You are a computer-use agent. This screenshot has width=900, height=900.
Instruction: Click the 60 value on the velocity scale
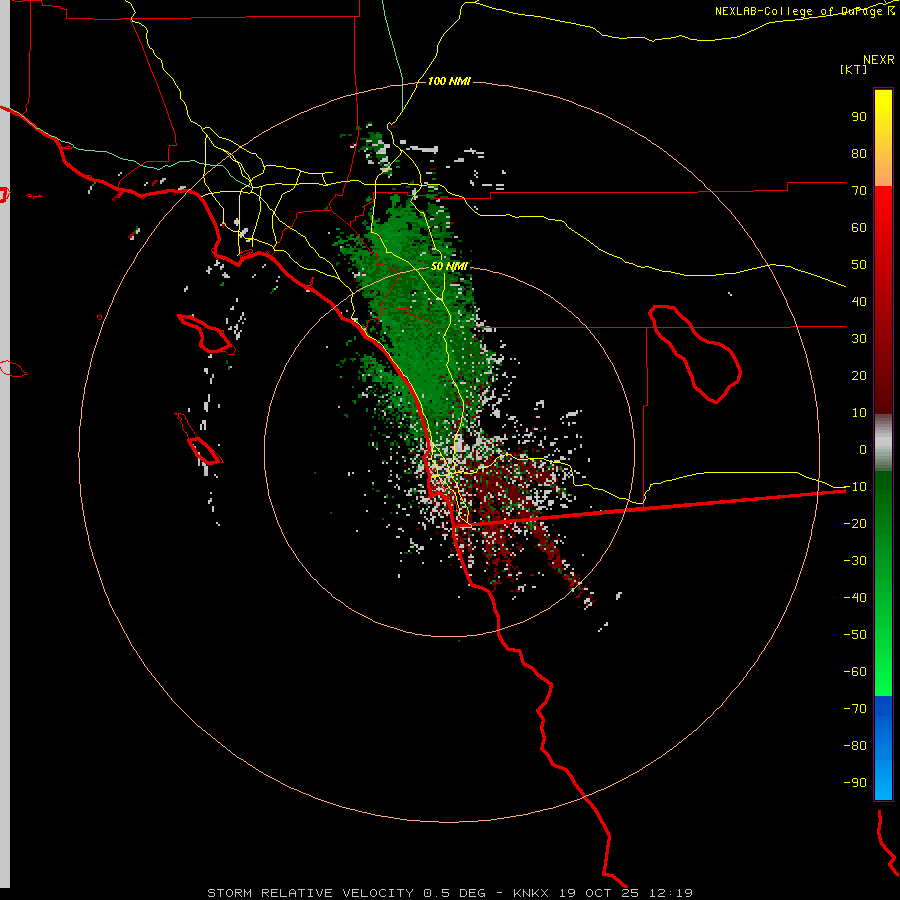pyautogui.click(x=859, y=228)
